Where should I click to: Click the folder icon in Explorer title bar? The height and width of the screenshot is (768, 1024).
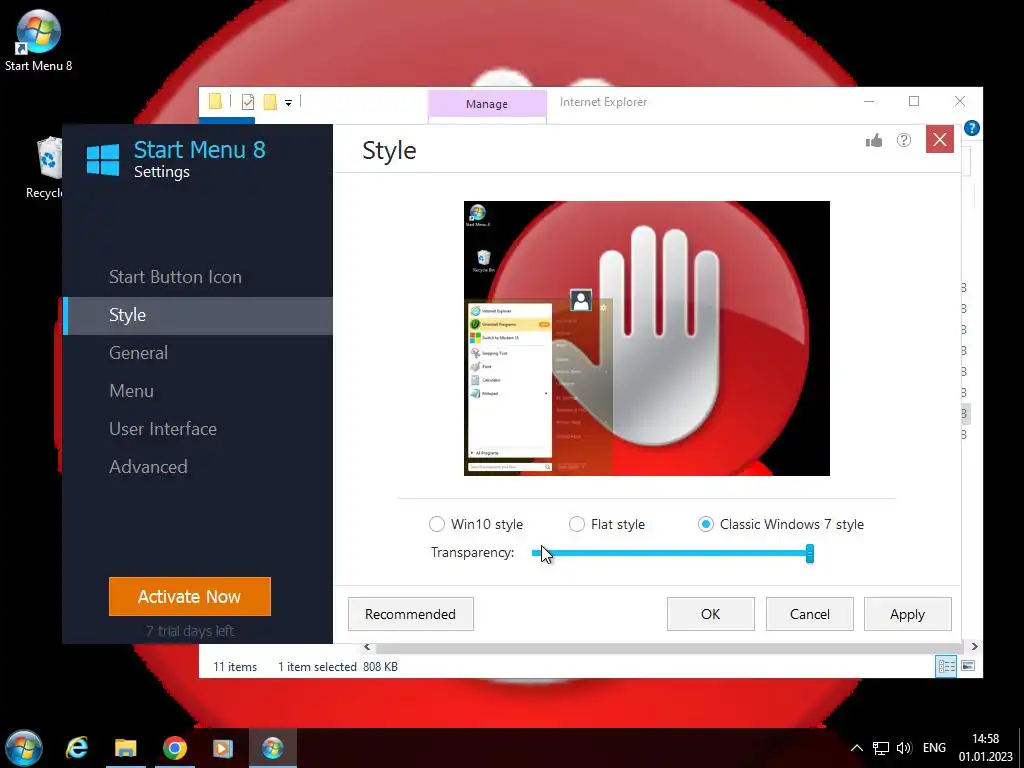(x=215, y=101)
